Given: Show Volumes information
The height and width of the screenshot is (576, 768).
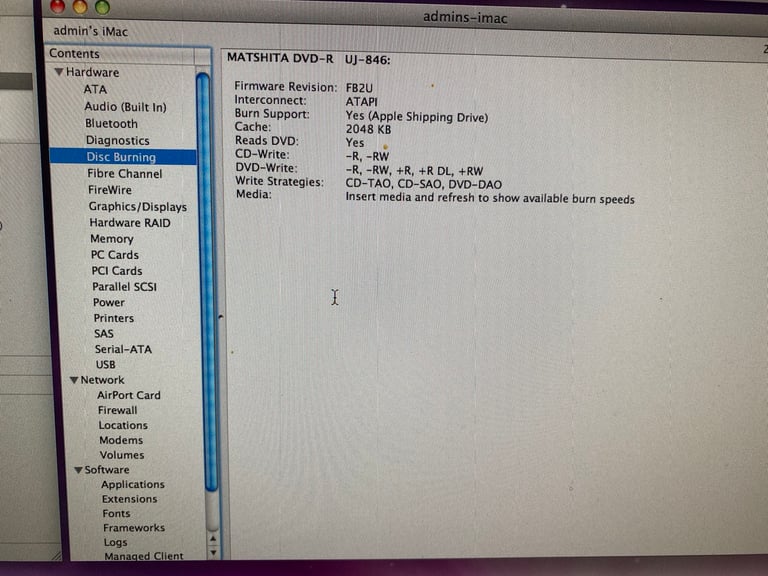Looking at the screenshot, I should click(122, 455).
